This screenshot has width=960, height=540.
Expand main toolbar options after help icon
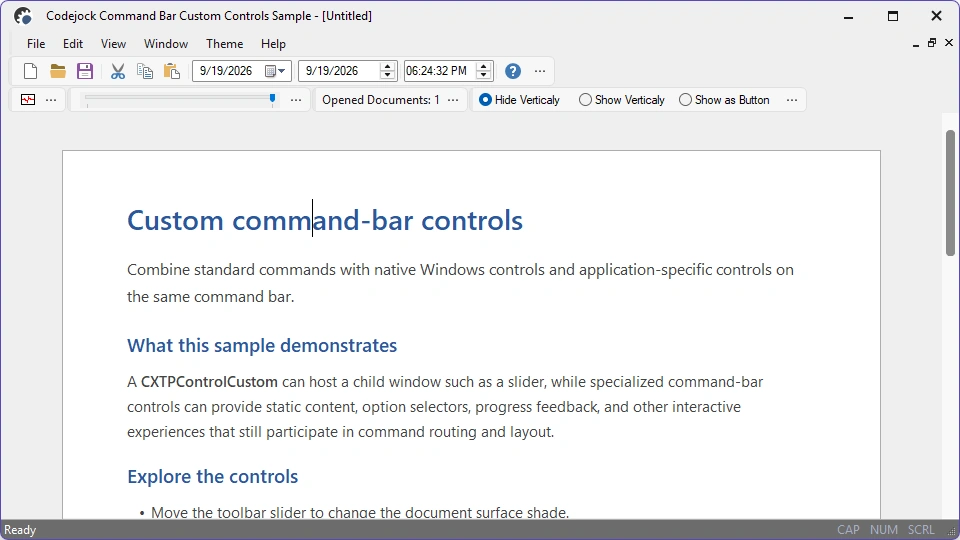coord(539,71)
